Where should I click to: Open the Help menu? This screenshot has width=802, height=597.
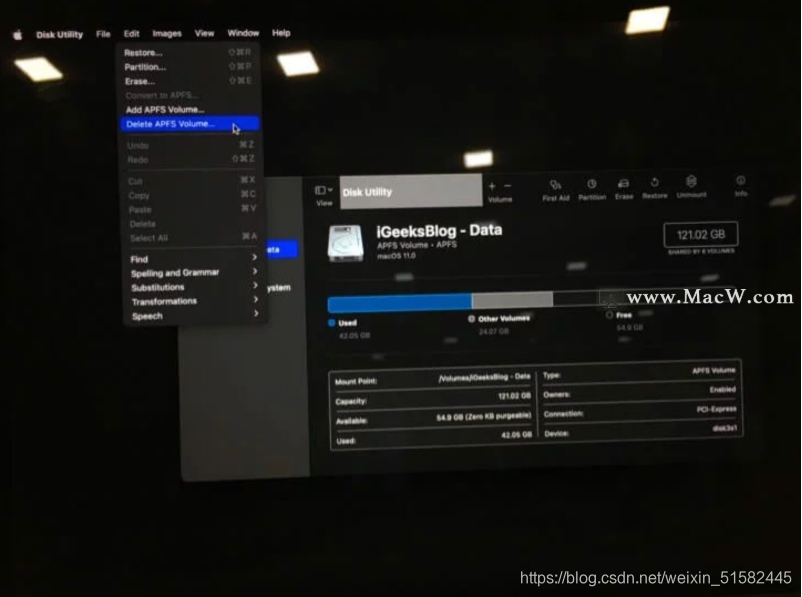[x=281, y=33]
